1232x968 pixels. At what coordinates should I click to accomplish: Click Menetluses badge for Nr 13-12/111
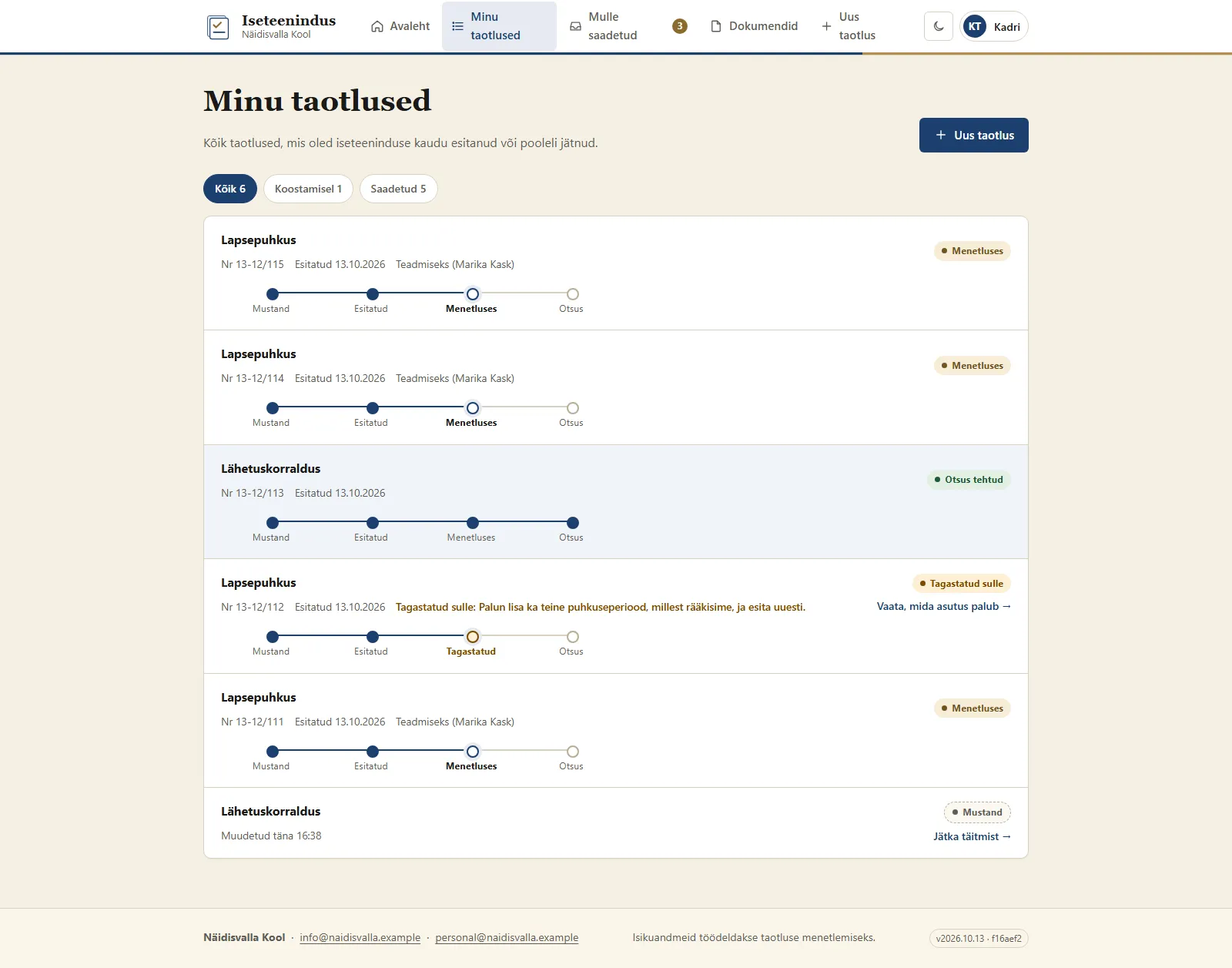(x=972, y=708)
